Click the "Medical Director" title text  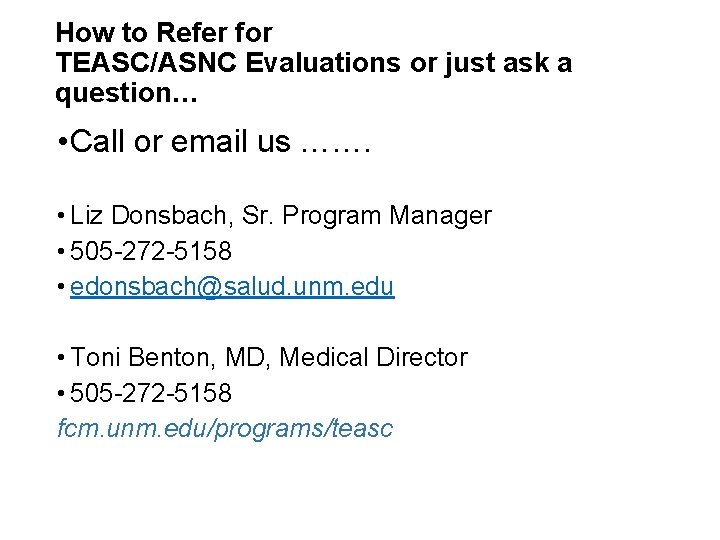click(x=373, y=357)
